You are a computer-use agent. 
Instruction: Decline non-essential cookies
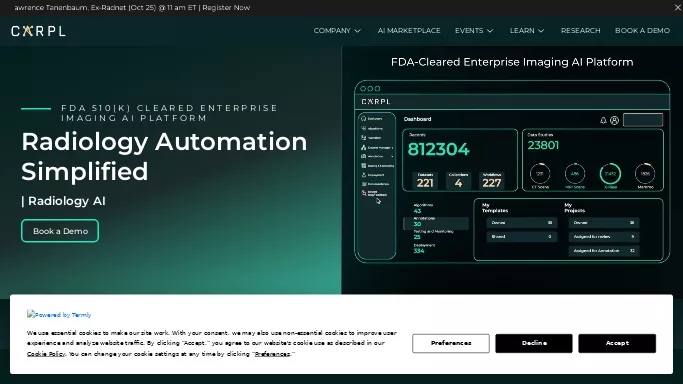[x=534, y=343]
